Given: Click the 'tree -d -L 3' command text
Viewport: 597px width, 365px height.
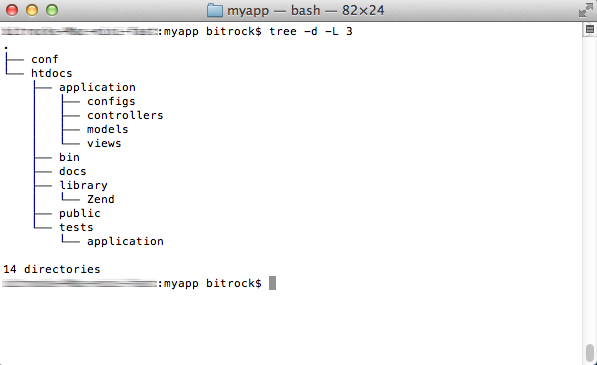Looking at the screenshot, I should point(311,31).
